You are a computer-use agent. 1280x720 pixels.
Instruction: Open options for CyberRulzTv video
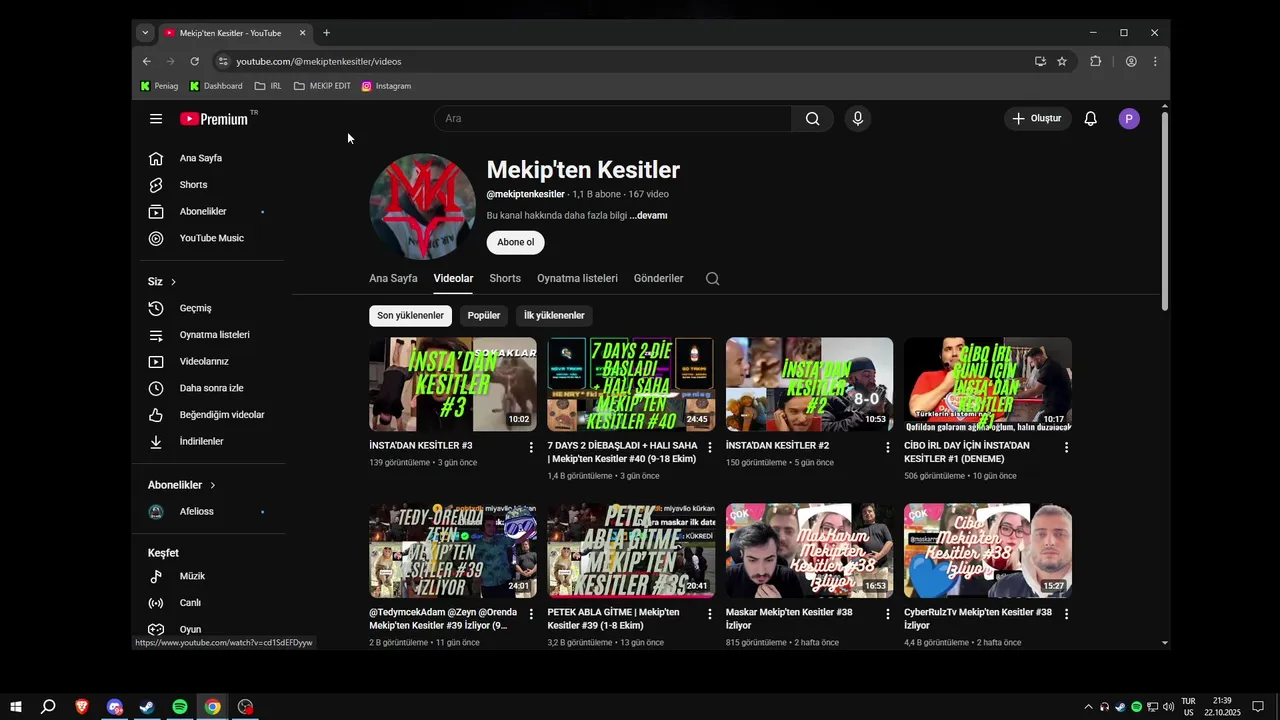1066,614
